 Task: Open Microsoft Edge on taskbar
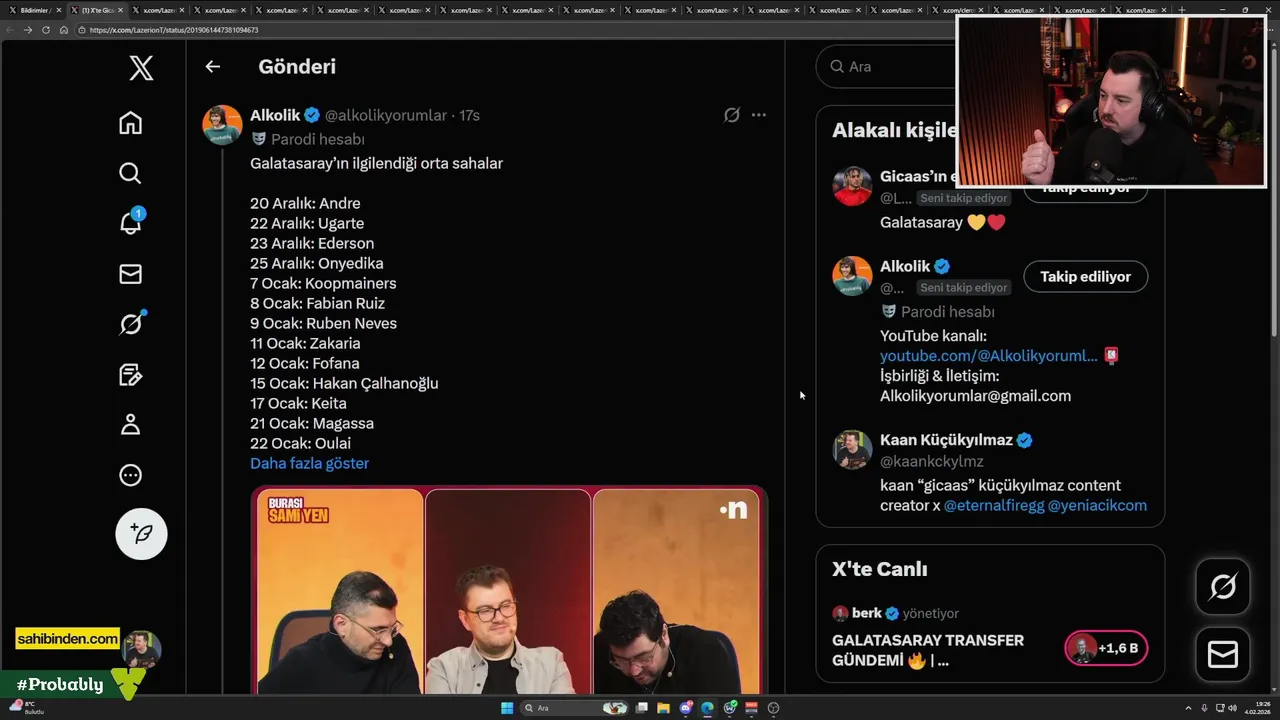[x=708, y=708]
